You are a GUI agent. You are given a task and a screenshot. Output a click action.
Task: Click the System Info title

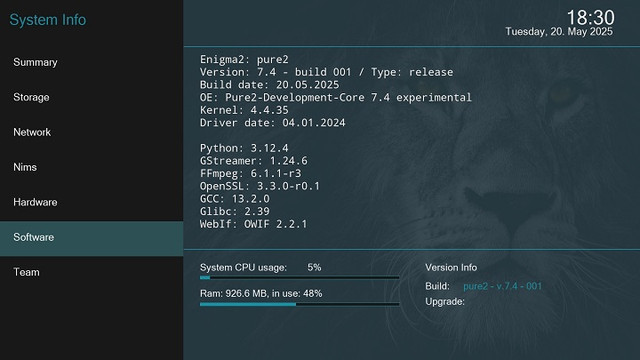tap(48, 20)
